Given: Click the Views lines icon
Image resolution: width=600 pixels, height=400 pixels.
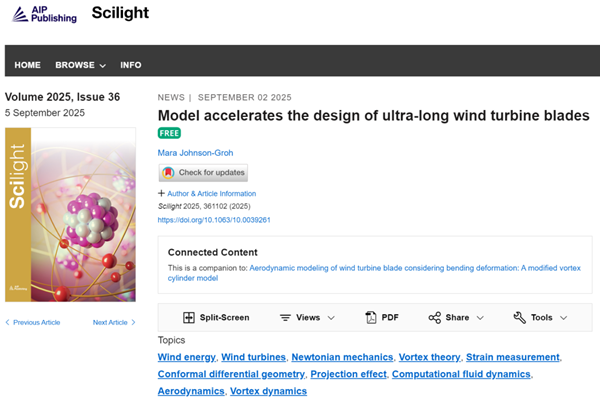Looking at the screenshot, I should (285, 317).
